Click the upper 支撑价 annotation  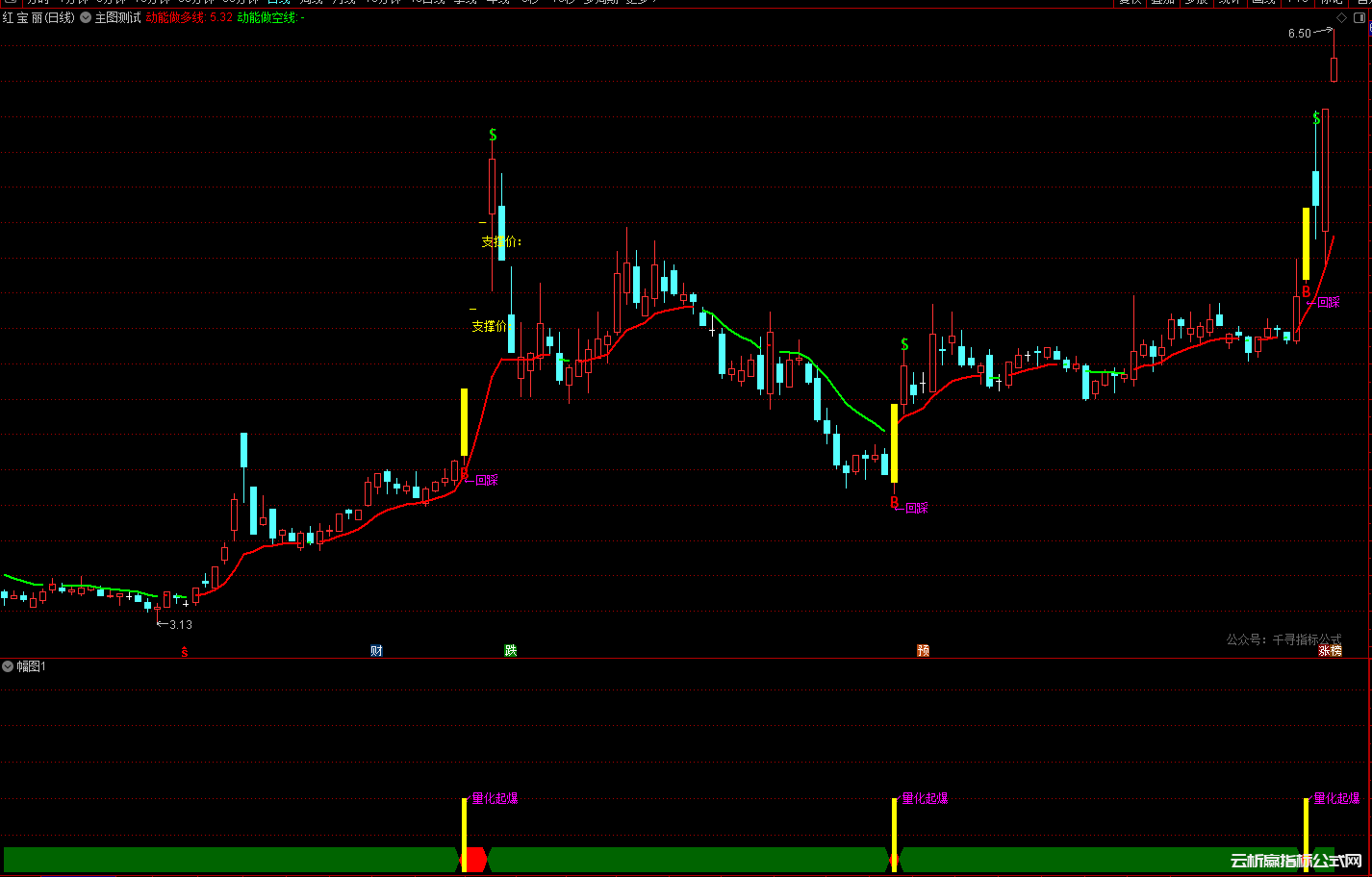[501, 241]
